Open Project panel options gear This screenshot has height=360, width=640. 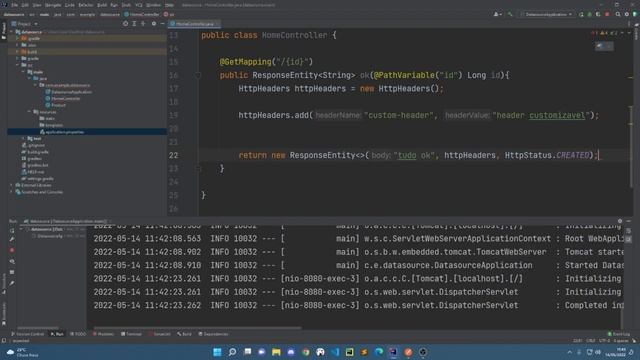point(154,24)
